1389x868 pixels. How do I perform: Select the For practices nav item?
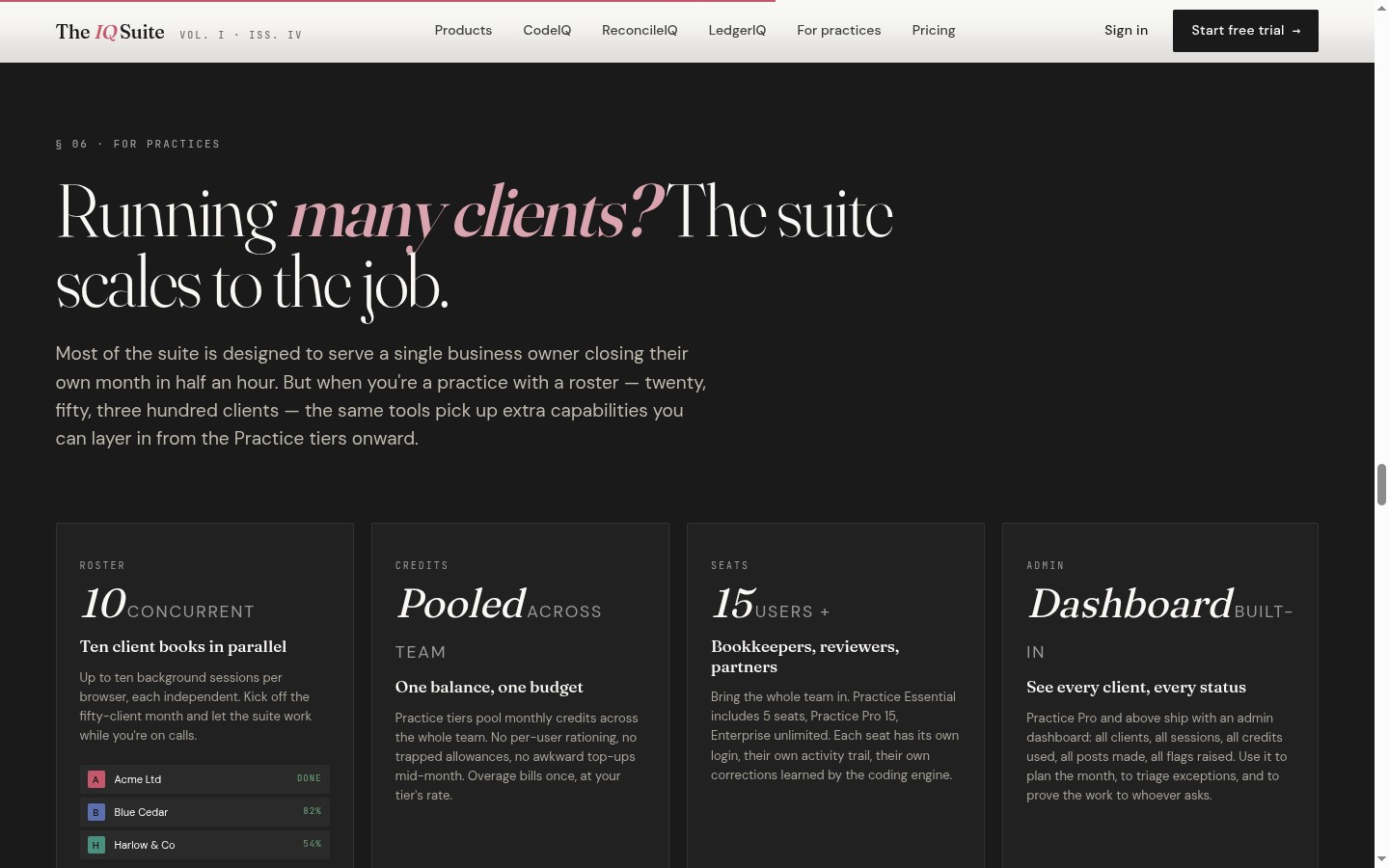(839, 31)
